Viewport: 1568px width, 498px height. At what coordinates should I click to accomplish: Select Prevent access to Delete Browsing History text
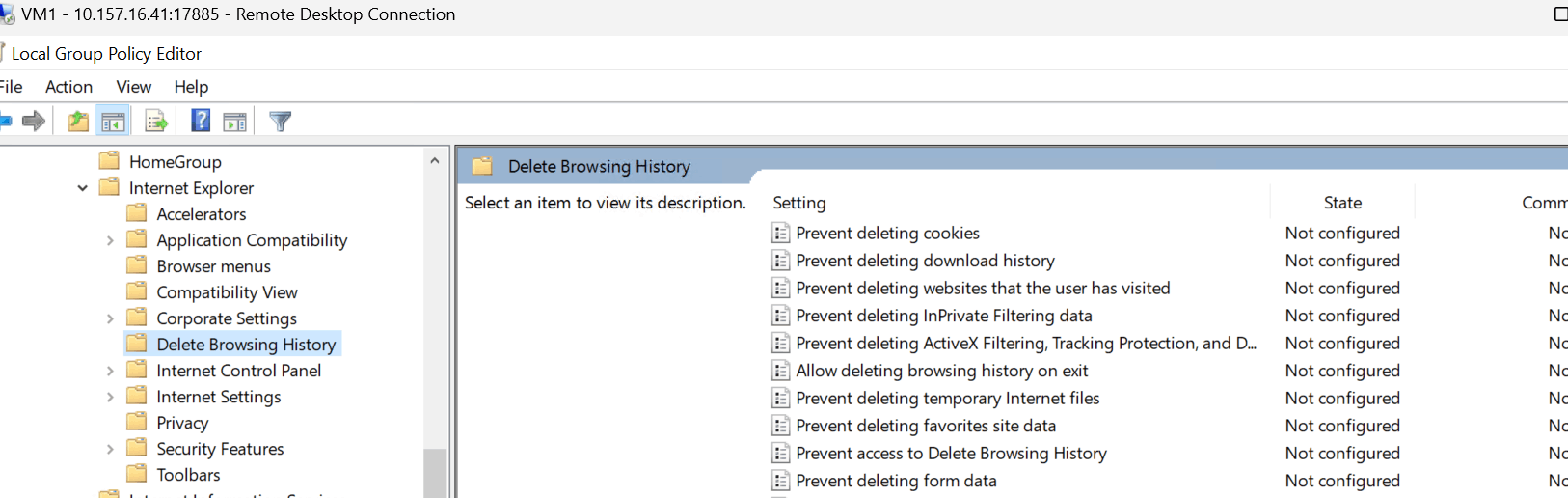(x=951, y=453)
